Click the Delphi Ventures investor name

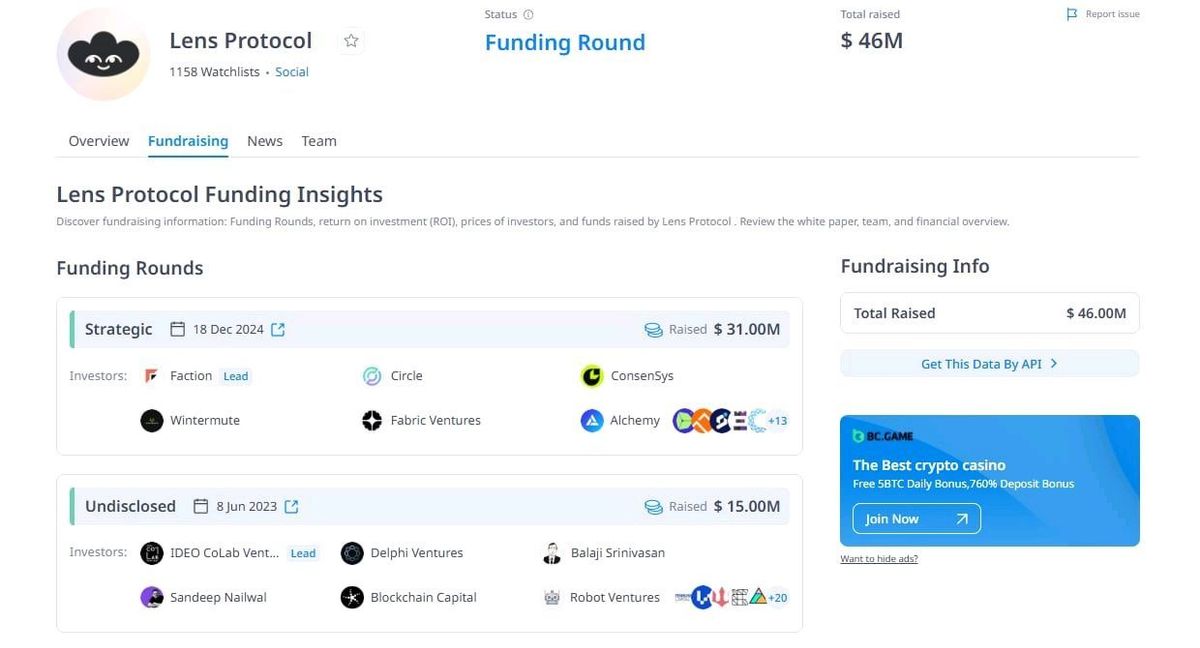417,553
